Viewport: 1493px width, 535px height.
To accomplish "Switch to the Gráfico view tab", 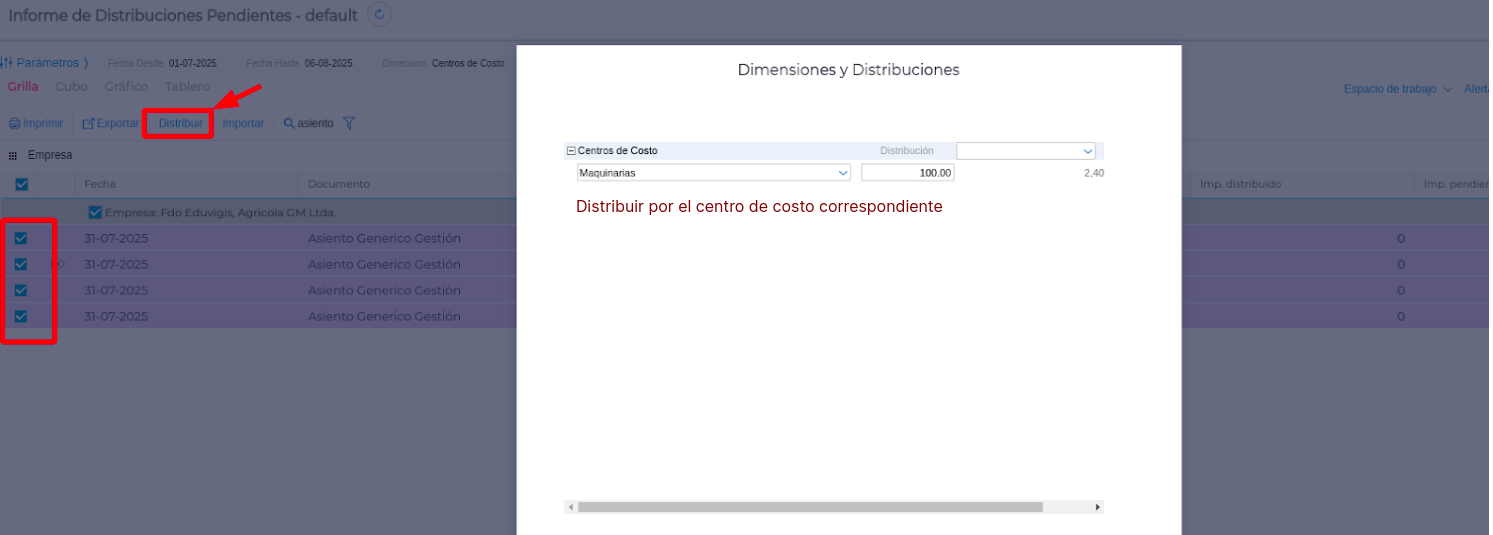I will click(x=126, y=87).
